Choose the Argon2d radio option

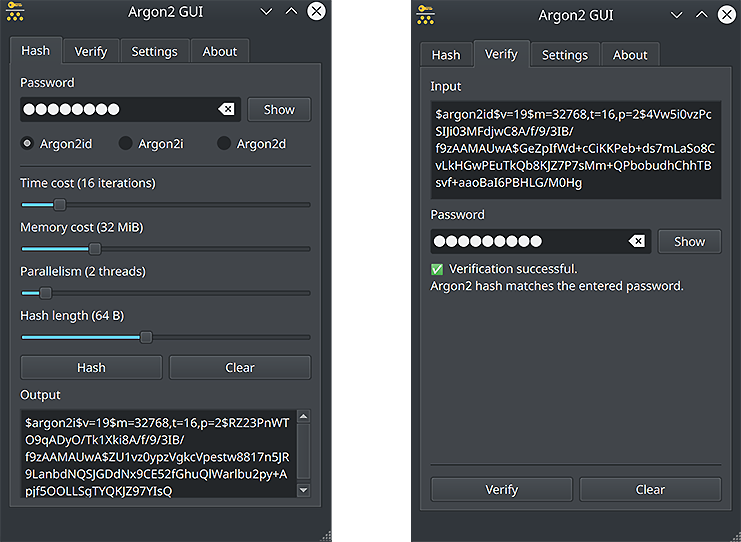click(224, 143)
